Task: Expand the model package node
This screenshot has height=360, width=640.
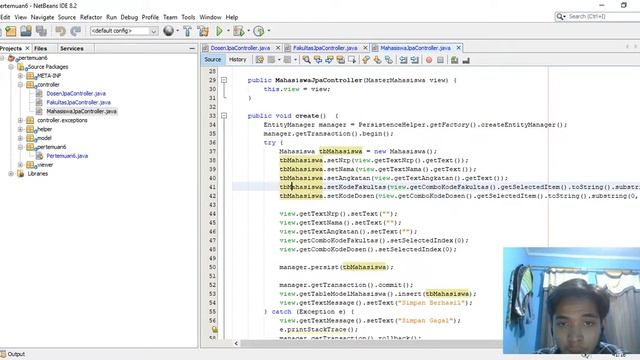Action: click(x=20, y=138)
